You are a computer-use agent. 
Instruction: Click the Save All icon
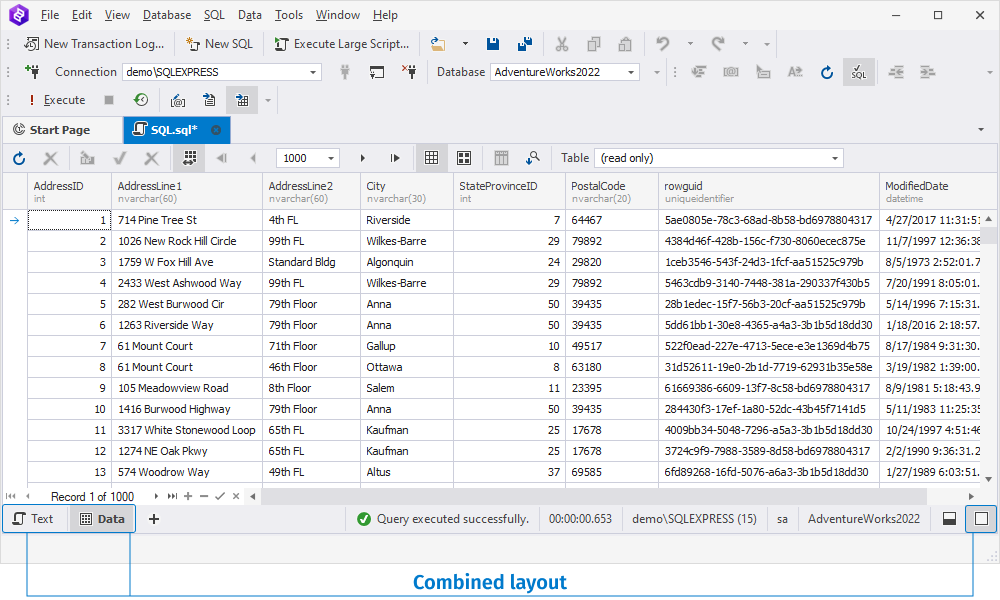point(525,44)
